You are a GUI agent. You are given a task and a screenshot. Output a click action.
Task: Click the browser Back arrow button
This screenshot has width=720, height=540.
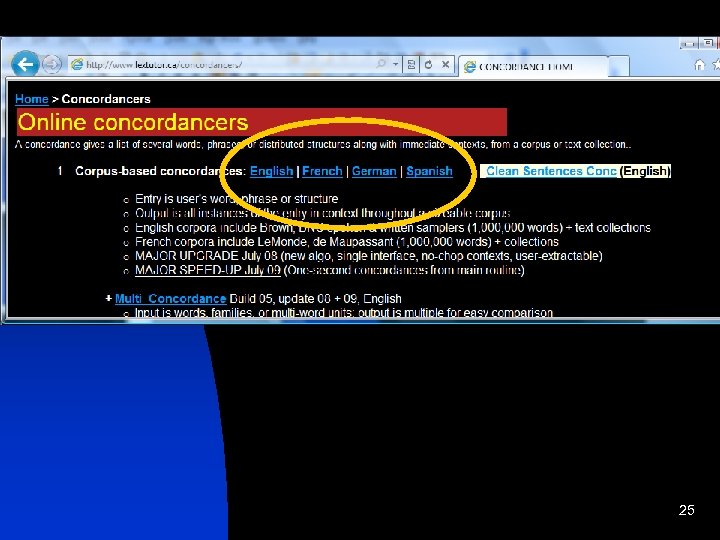25,64
